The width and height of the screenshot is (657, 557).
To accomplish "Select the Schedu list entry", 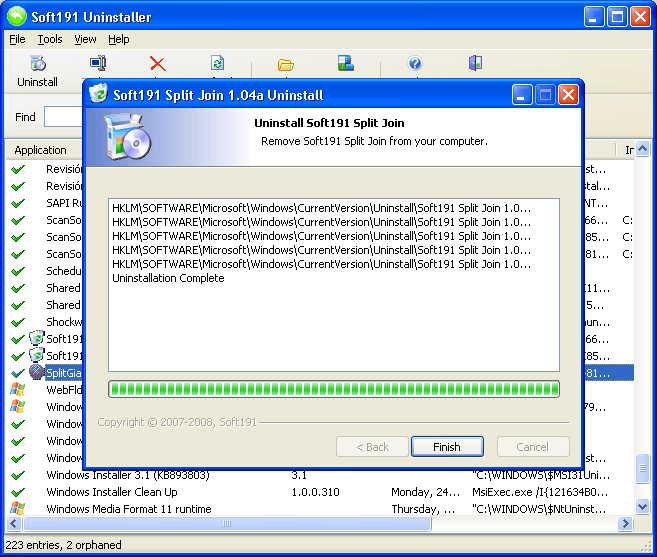I will tap(64, 271).
